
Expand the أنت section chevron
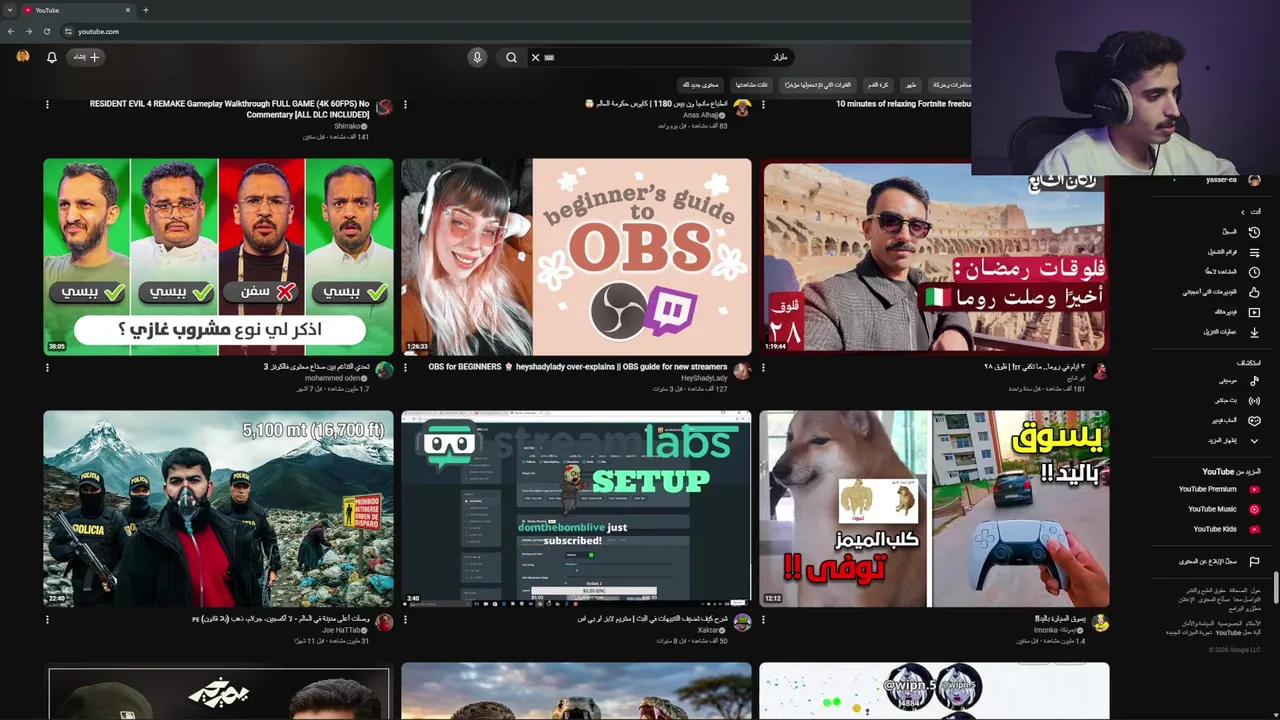tap(1243, 212)
